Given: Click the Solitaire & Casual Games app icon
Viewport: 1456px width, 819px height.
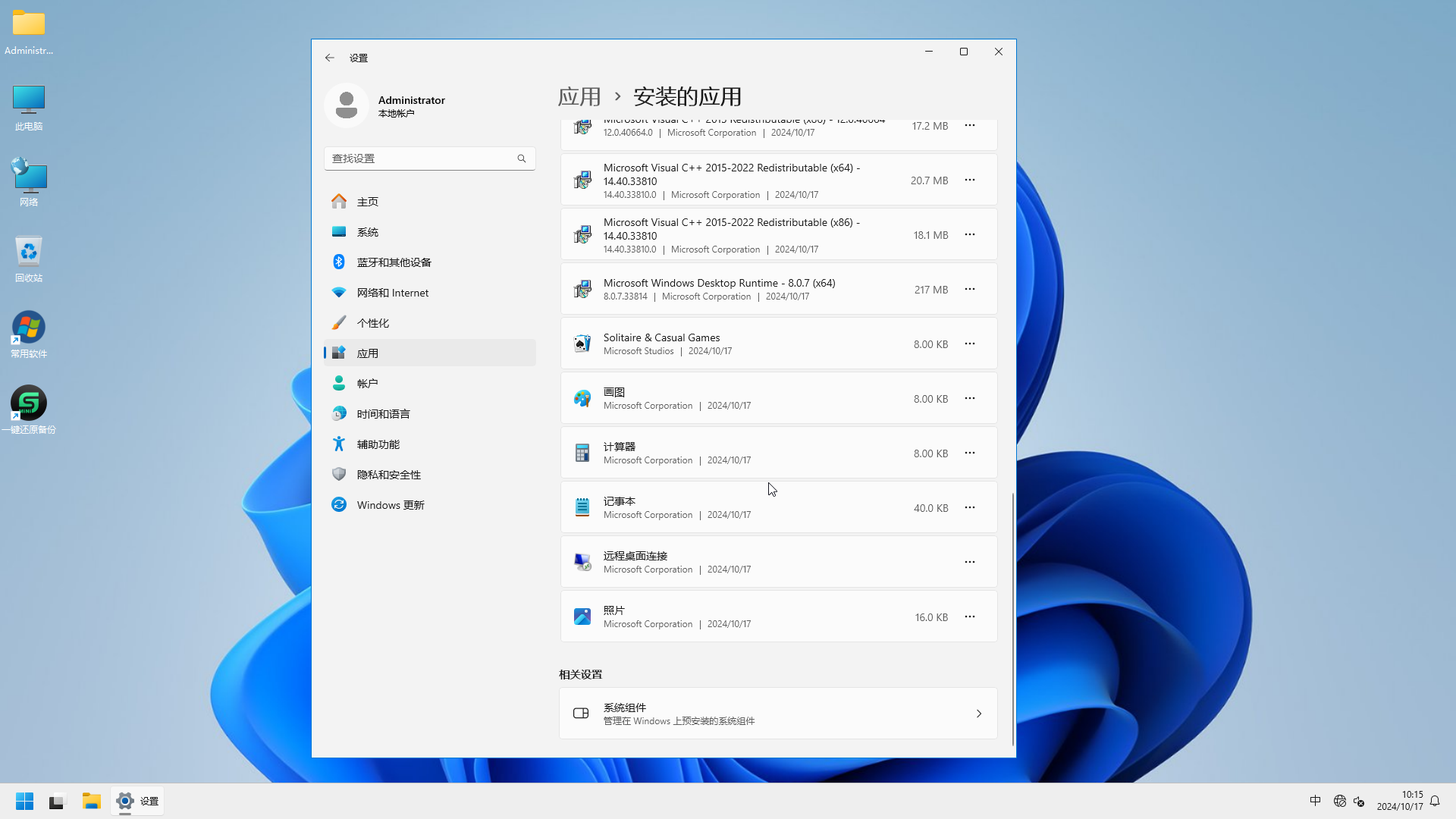Looking at the screenshot, I should tap(582, 344).
